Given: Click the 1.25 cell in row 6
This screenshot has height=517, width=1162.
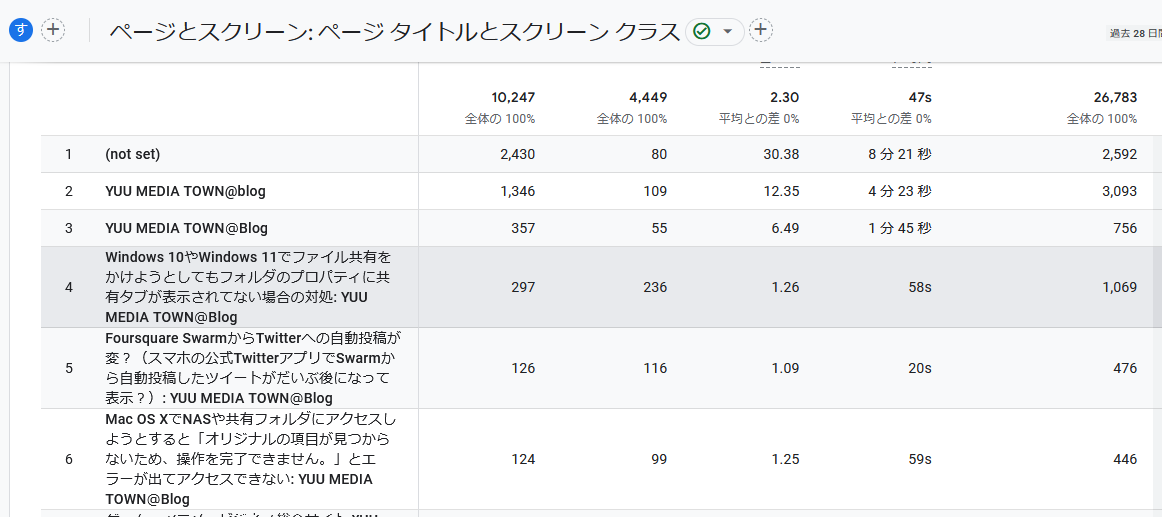Looking at the screenshot, I should (x=786, y=459).
